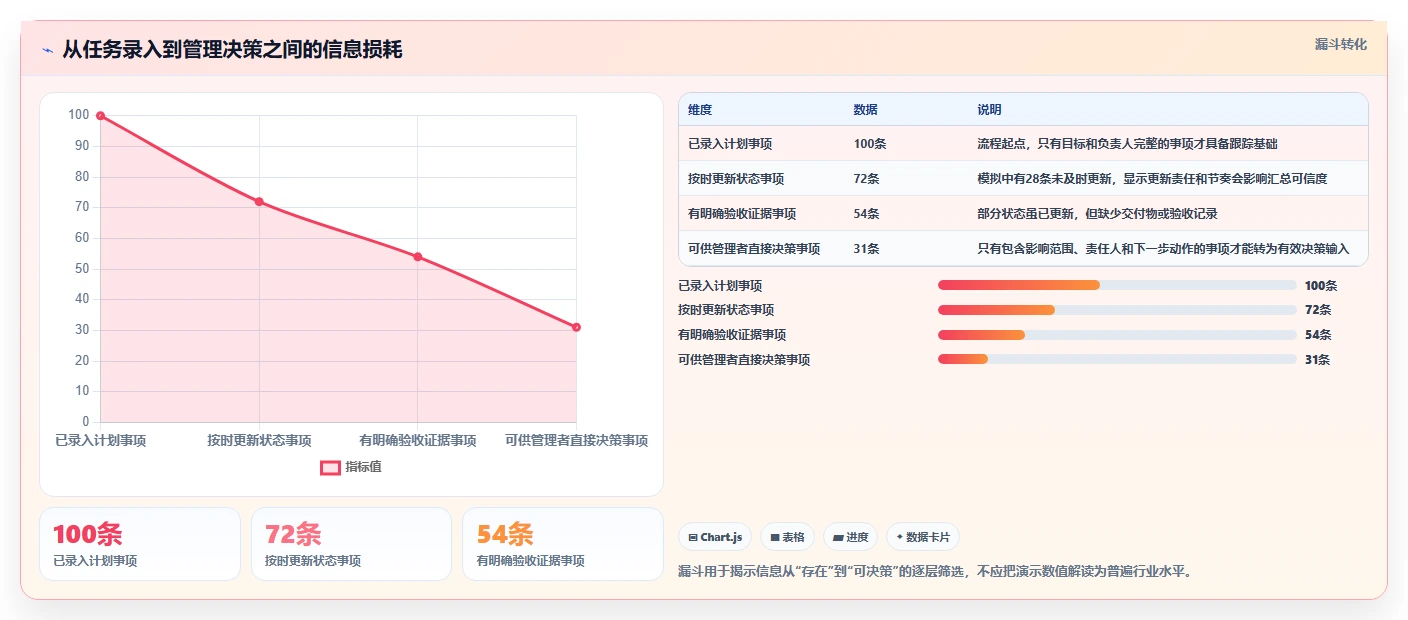Click the chart data point for 有明确验收证据事项

(418, 257)
